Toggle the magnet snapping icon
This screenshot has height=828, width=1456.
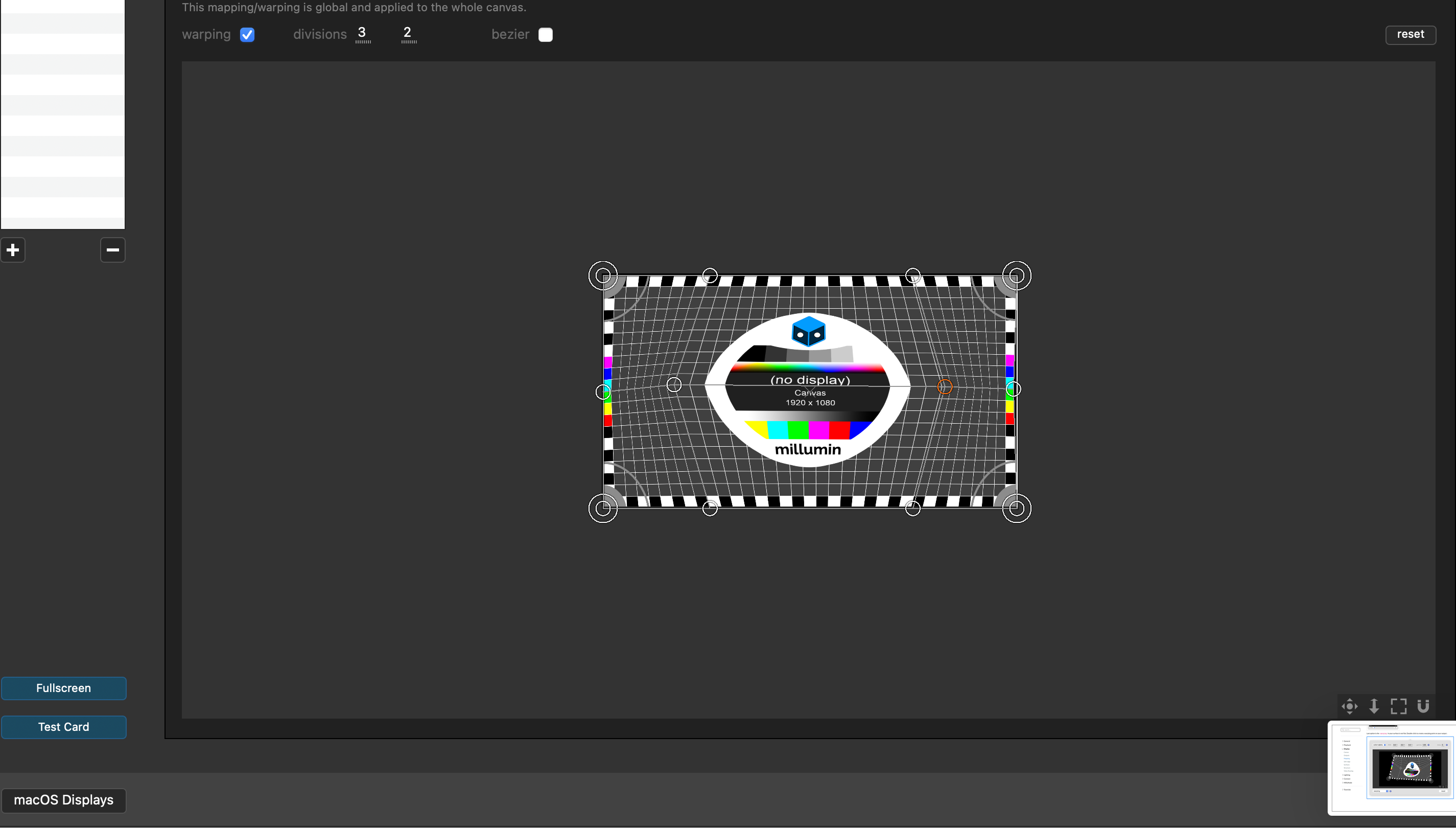pos(1423,706)
